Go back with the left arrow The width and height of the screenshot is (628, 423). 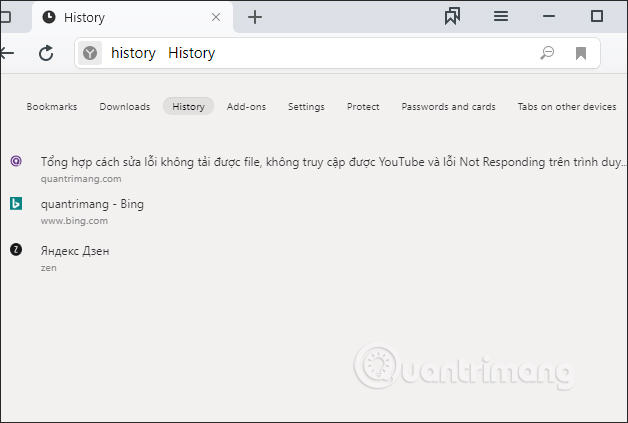7,53
